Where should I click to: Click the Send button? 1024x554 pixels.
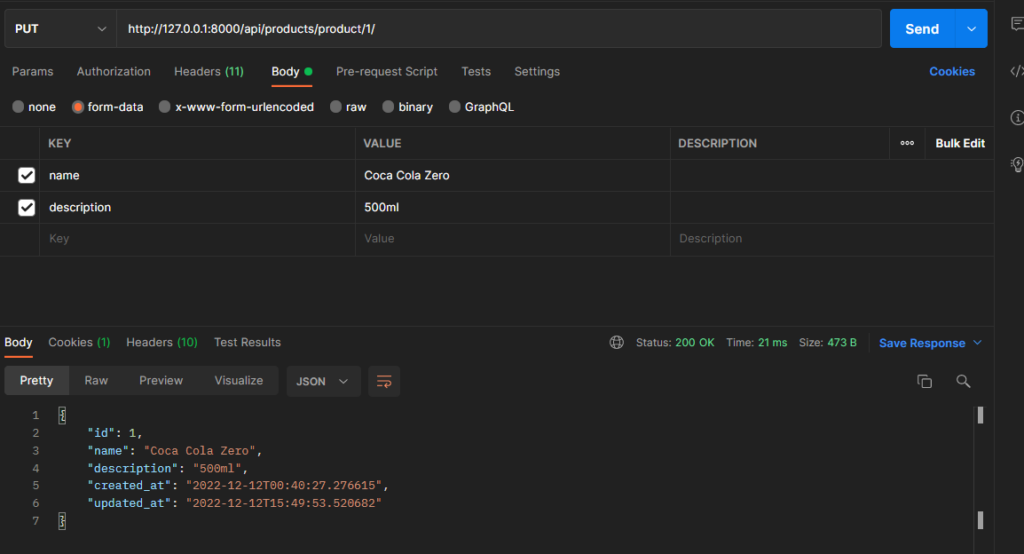(x=921, y=29)
